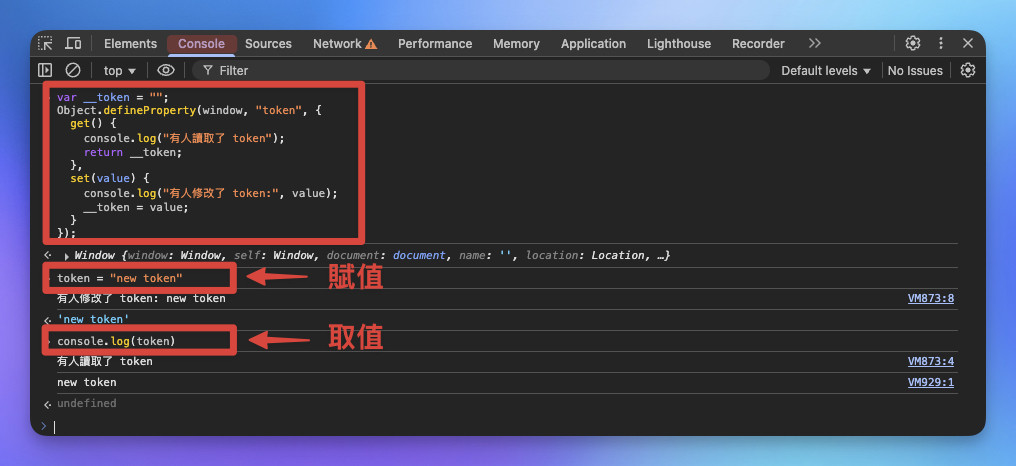
Task: Open the top JavaScript context dropdown
Action: (x=120, y=71)
